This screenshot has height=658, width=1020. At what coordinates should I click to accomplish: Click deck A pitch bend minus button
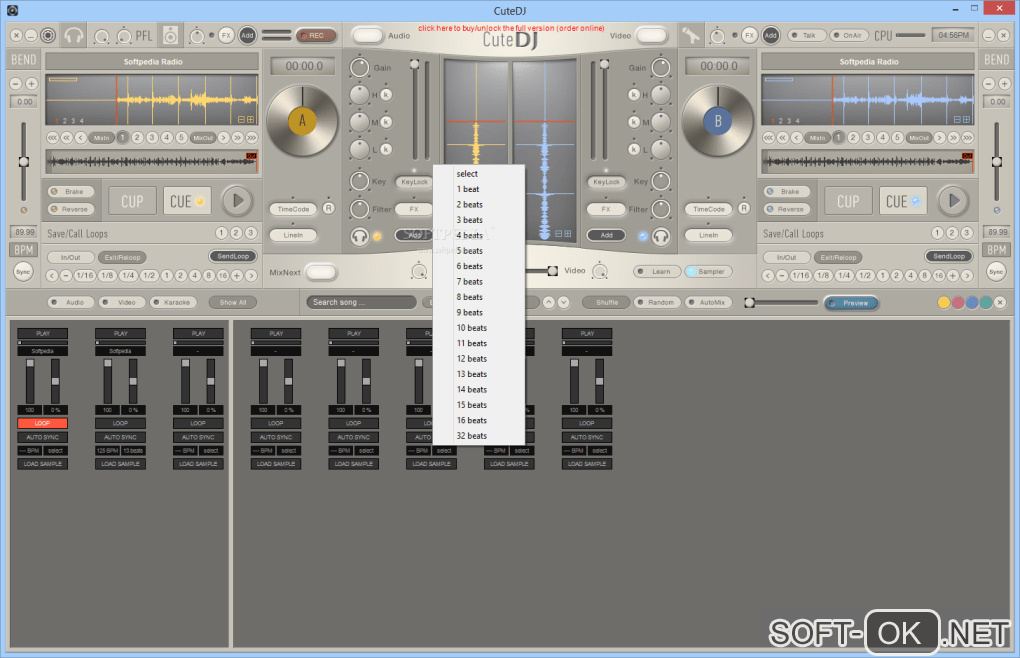[x=16, y=84]
